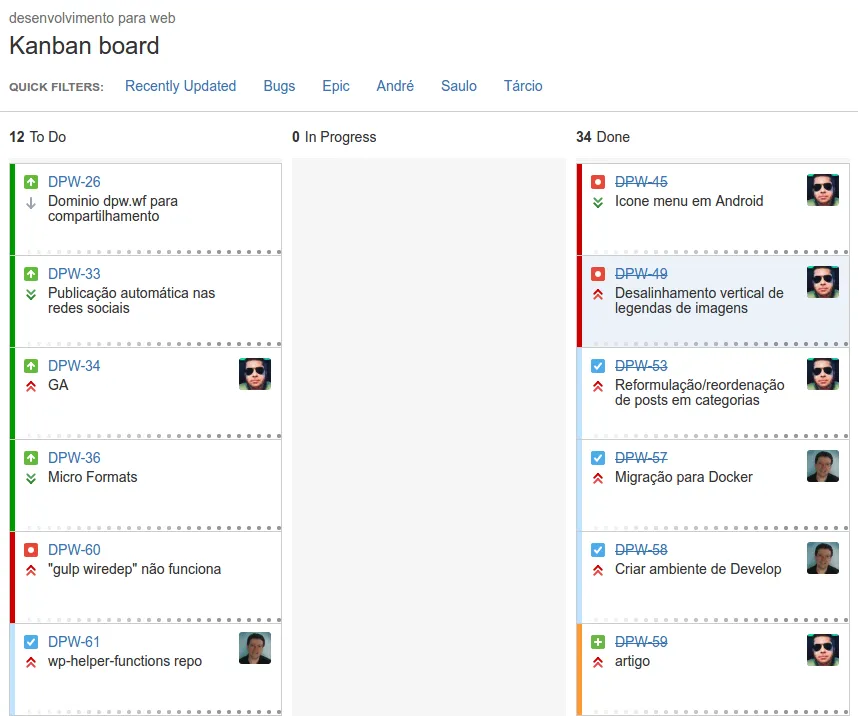Viewport: 858px width, 716px height.
Task: Toggle the Recently Updated quick filter
Action: click(x=180, y=86)
